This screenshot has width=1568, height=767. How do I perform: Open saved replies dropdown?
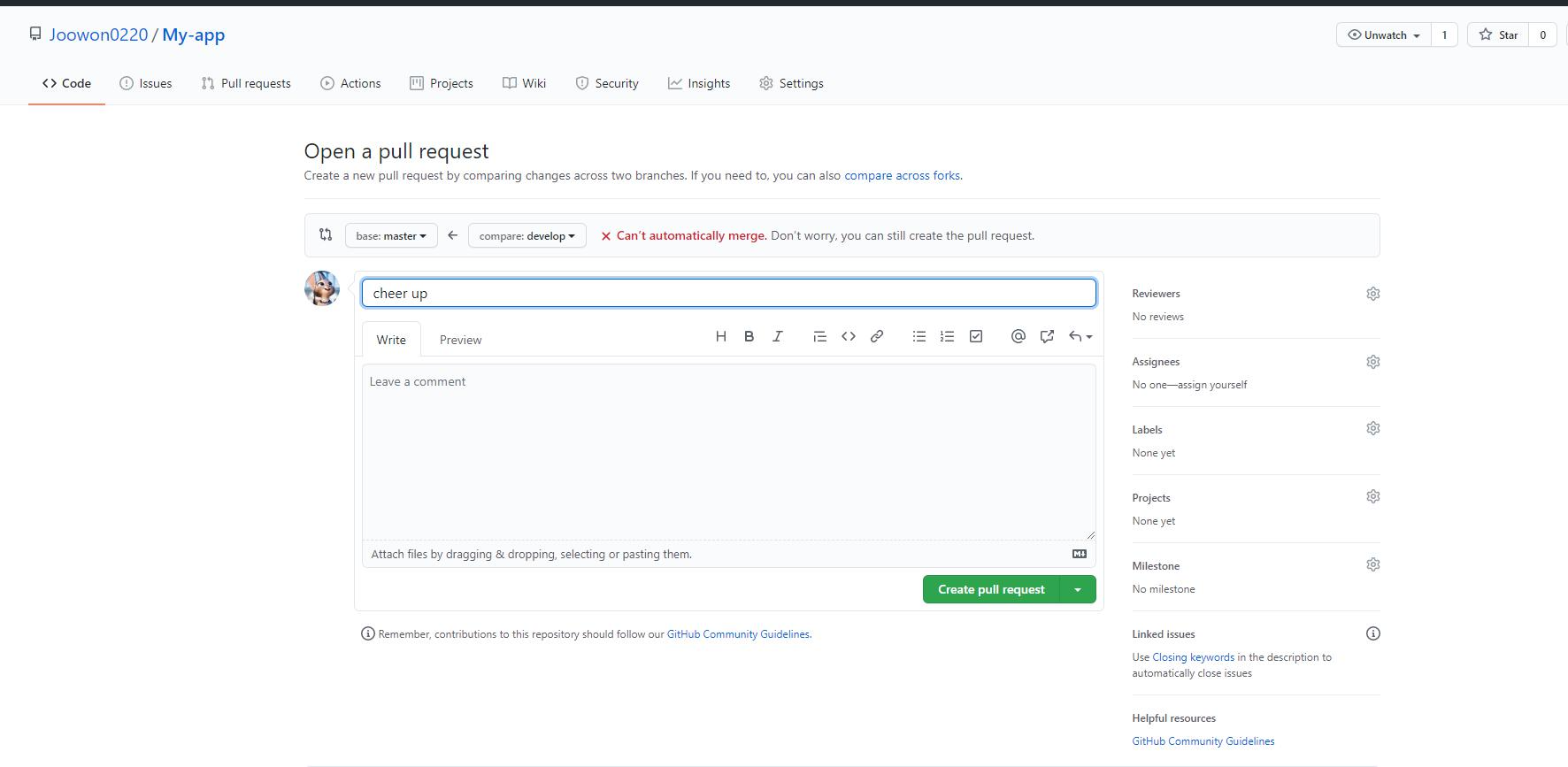coord(1080,336)
